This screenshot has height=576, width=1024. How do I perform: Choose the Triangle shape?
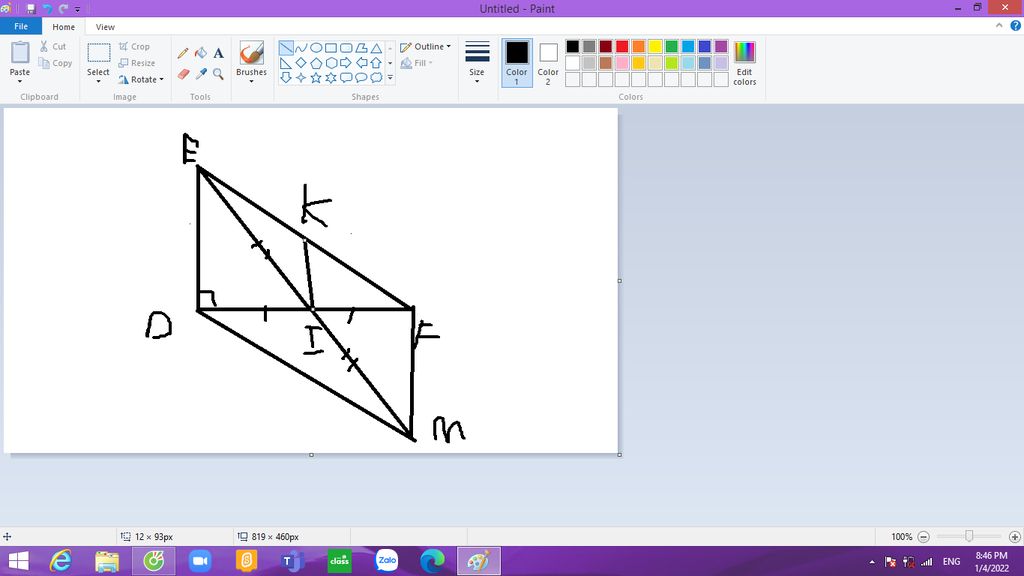point(376,48)
